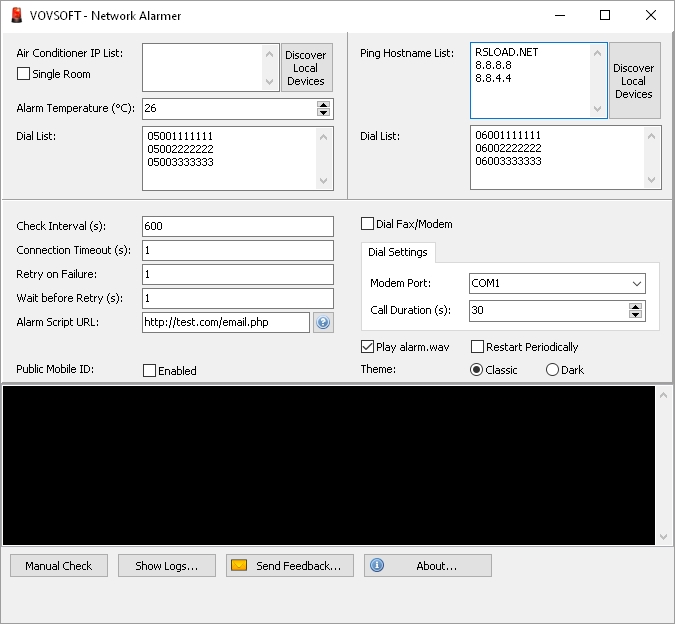The height and width of the screenshot is (624, 675).
Task: Enable the Single Room checkbox
Action: [23, 74]
